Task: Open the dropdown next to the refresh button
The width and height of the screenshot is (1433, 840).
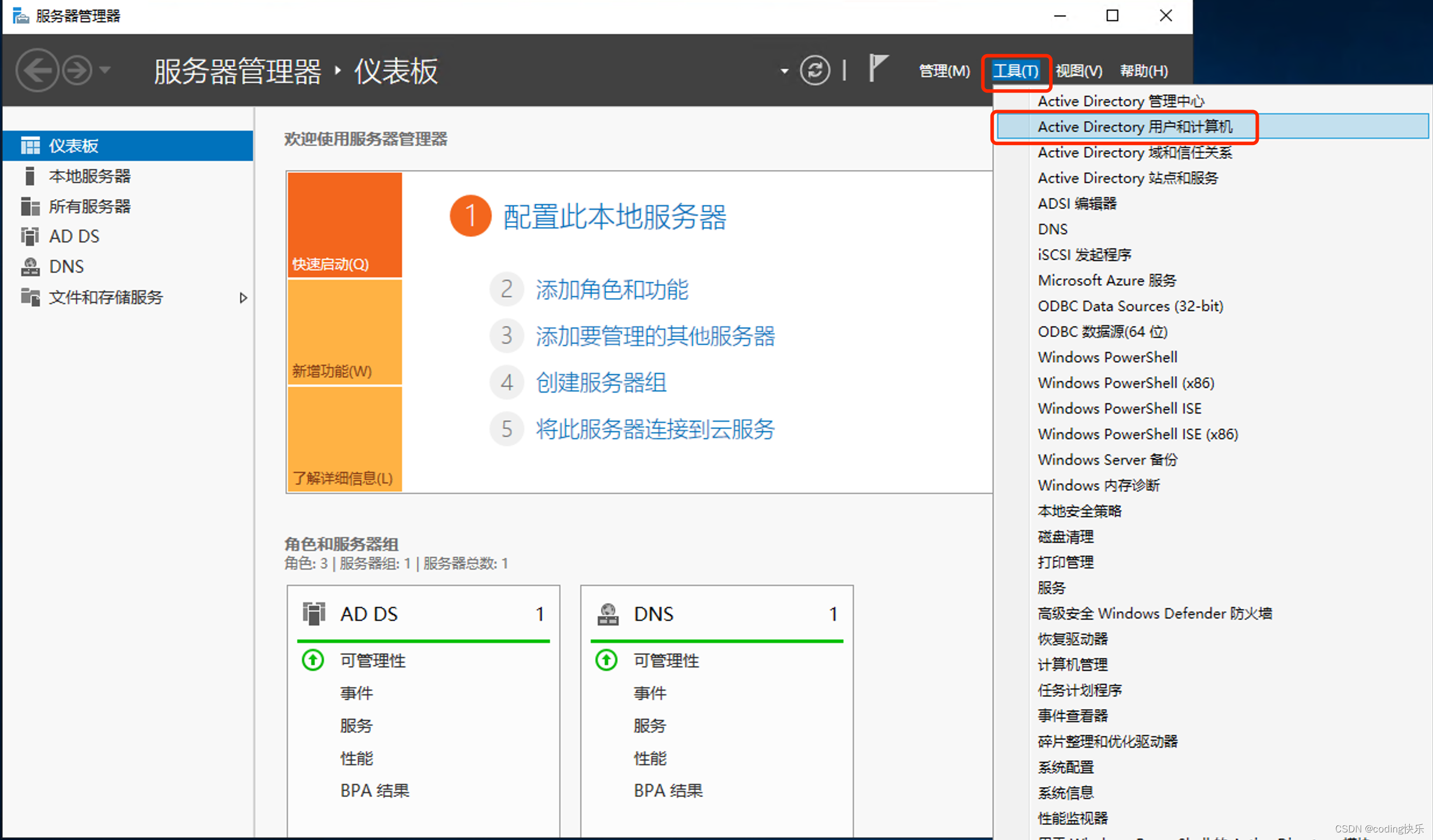Action: pos(783,70)
